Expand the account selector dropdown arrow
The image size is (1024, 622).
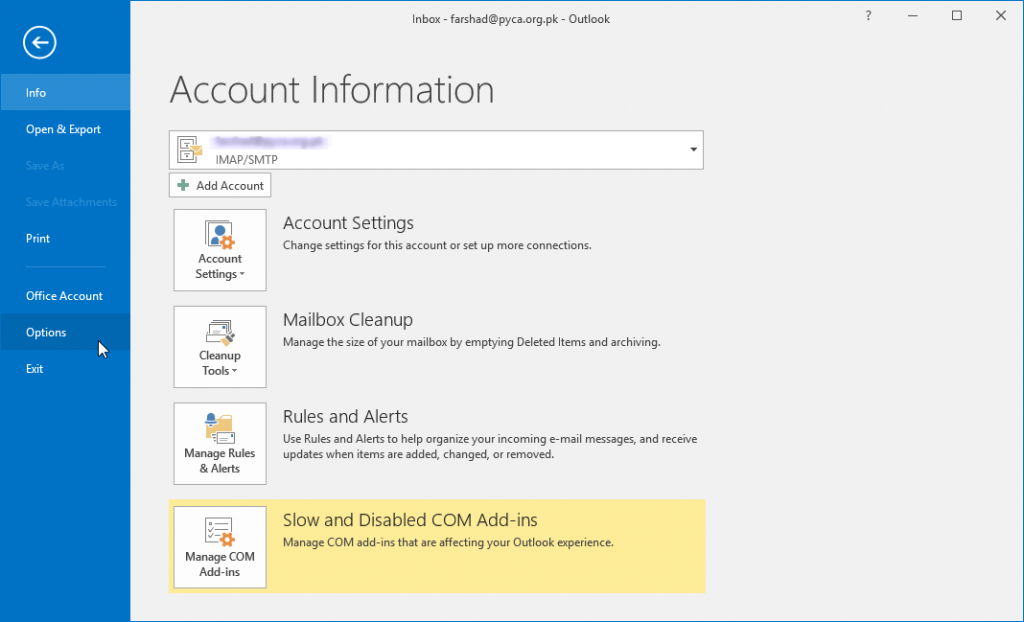(x=693, y=150)
